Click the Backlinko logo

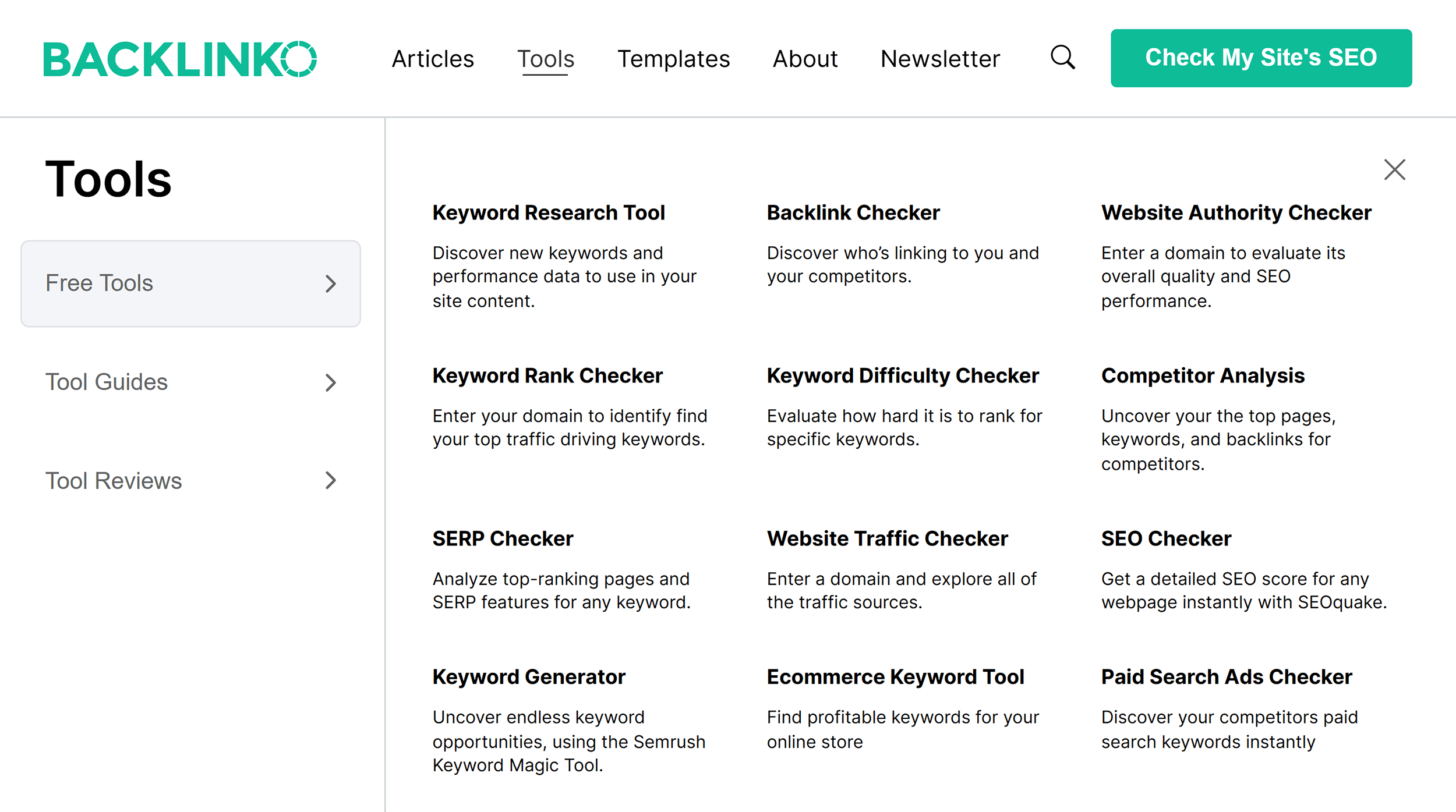180,59
